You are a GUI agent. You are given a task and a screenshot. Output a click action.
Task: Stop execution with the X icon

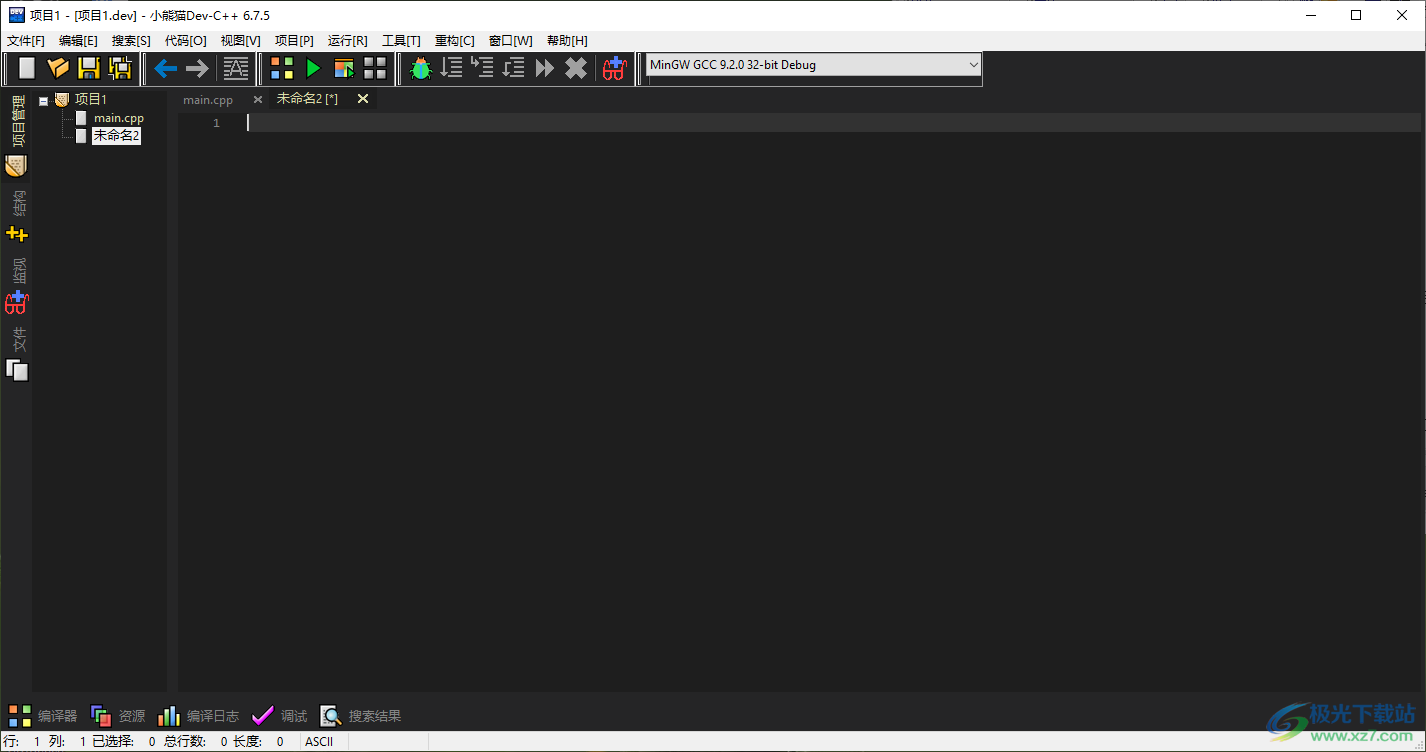pyautogui.click(x=576, y=68)
